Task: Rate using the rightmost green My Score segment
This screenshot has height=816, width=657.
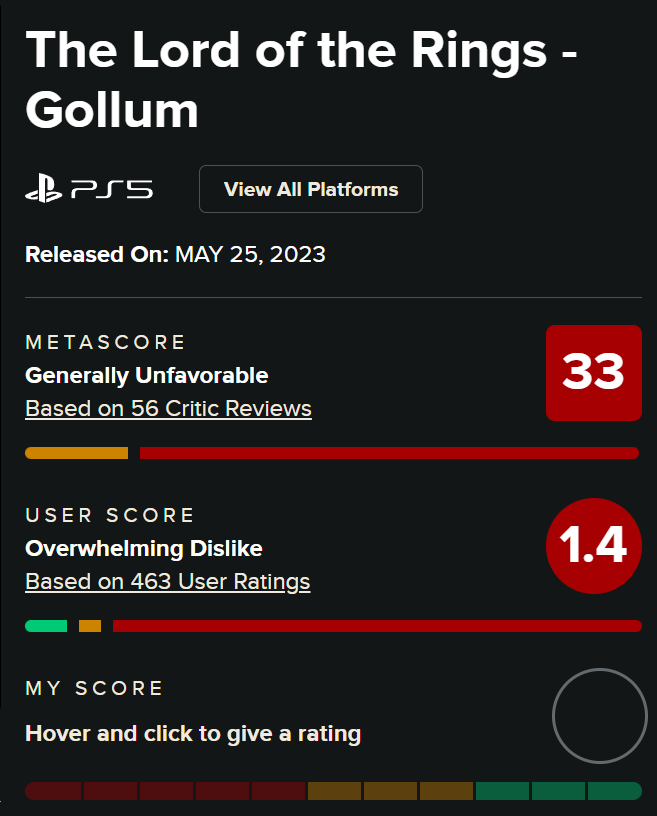Action: [x=614, y=791]
